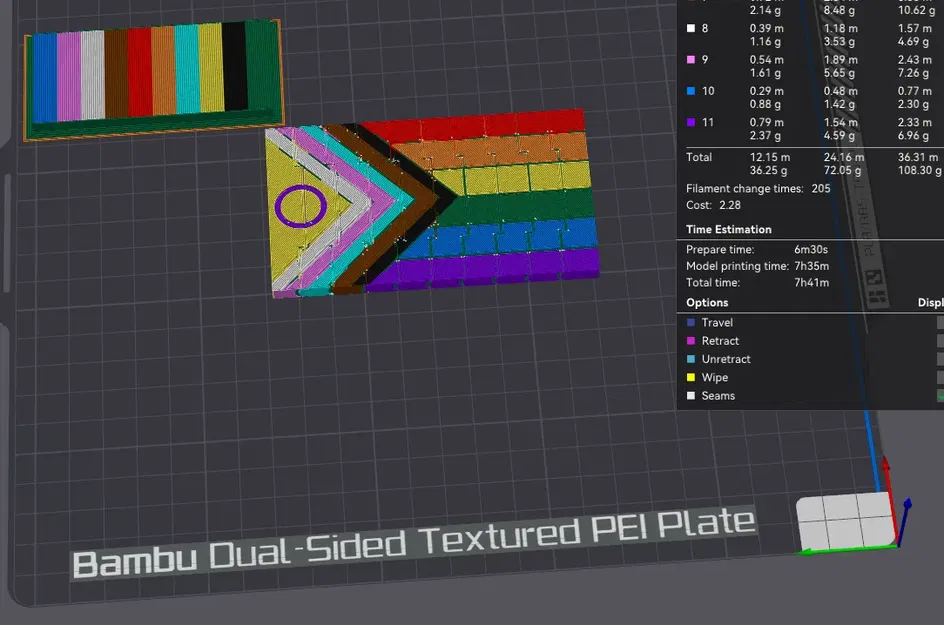This screenshot has height=625, width=944.
Task: Toggle the Travel display checkbox
Action: point(940,323)
